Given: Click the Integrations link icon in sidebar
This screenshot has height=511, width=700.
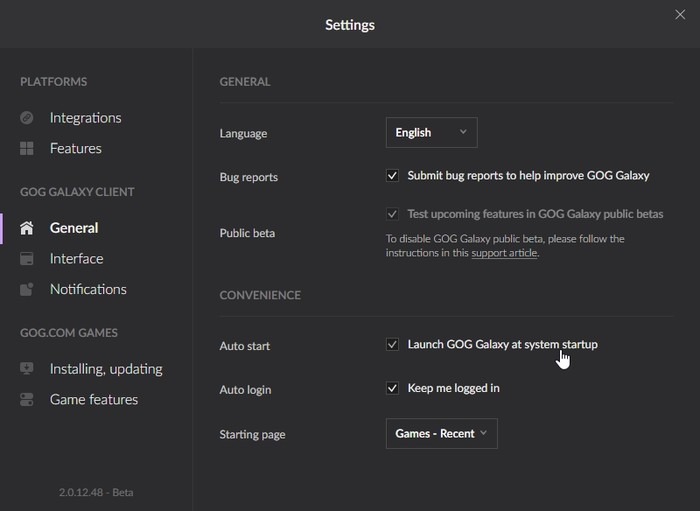Looking at the screenshot, I should (x=27, y=118).
